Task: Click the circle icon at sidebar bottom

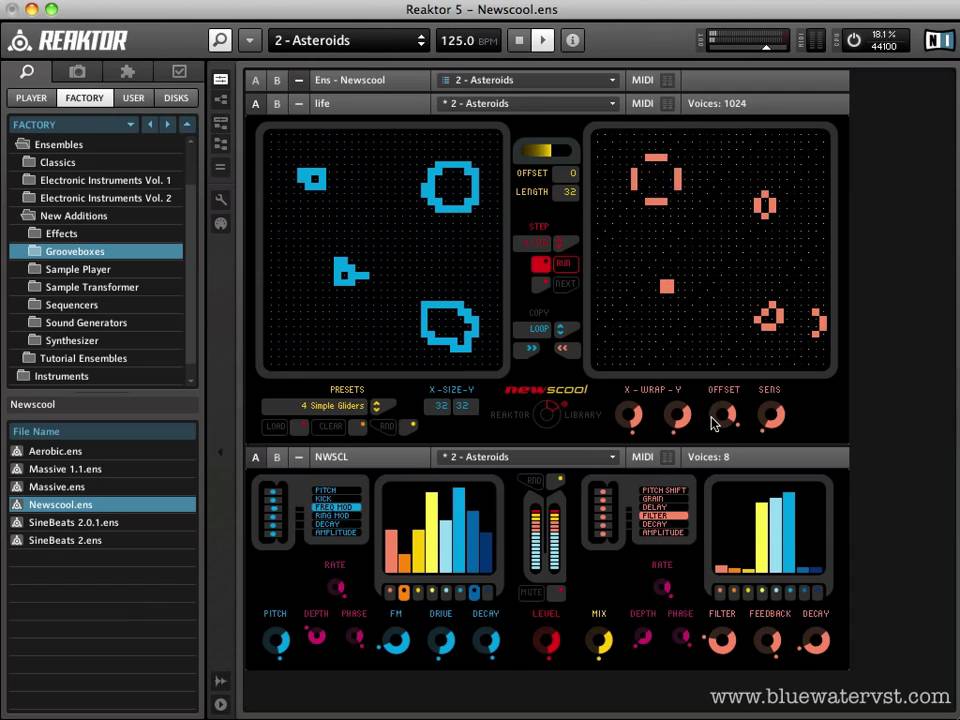Action: (x=221, y=704)
